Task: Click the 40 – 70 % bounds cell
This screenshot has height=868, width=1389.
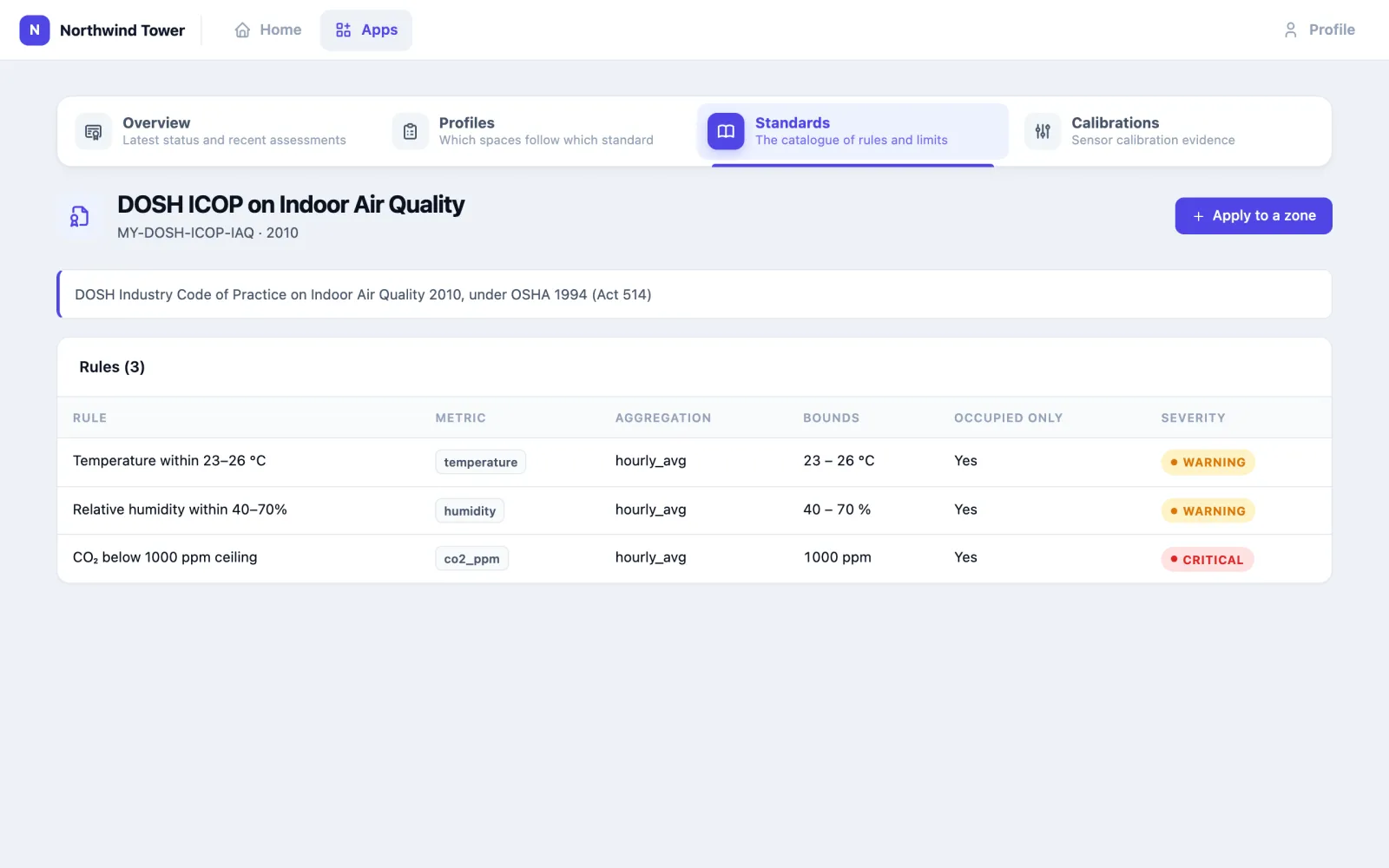Action: click(x=837, y=510)
